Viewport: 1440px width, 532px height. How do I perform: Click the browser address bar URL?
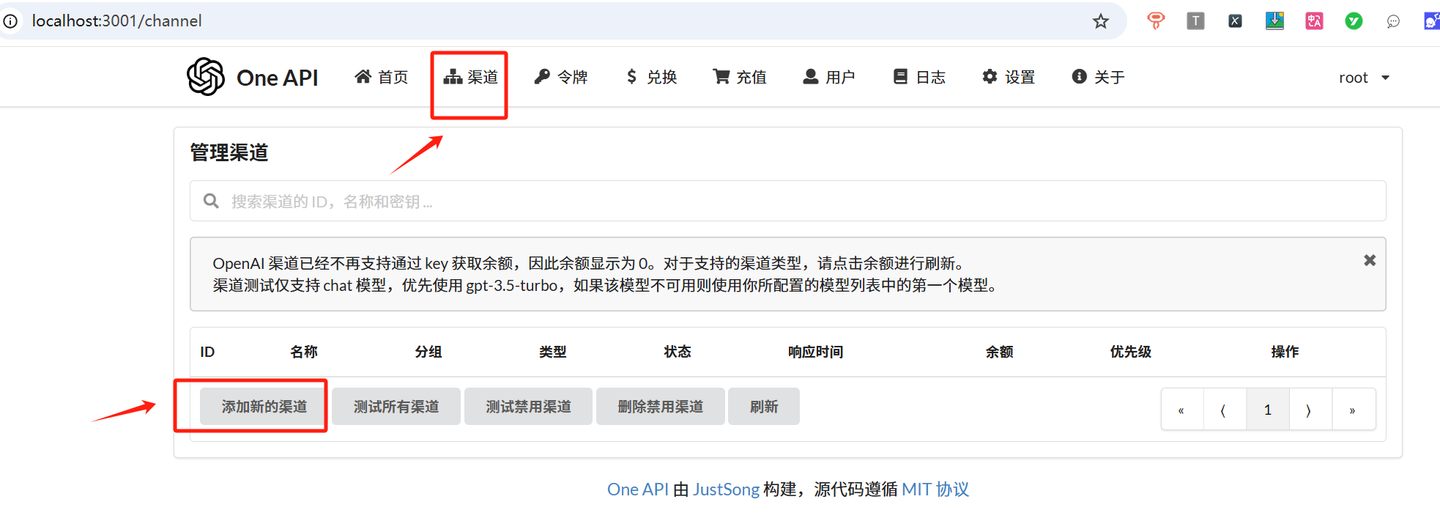tap(117, 21)
